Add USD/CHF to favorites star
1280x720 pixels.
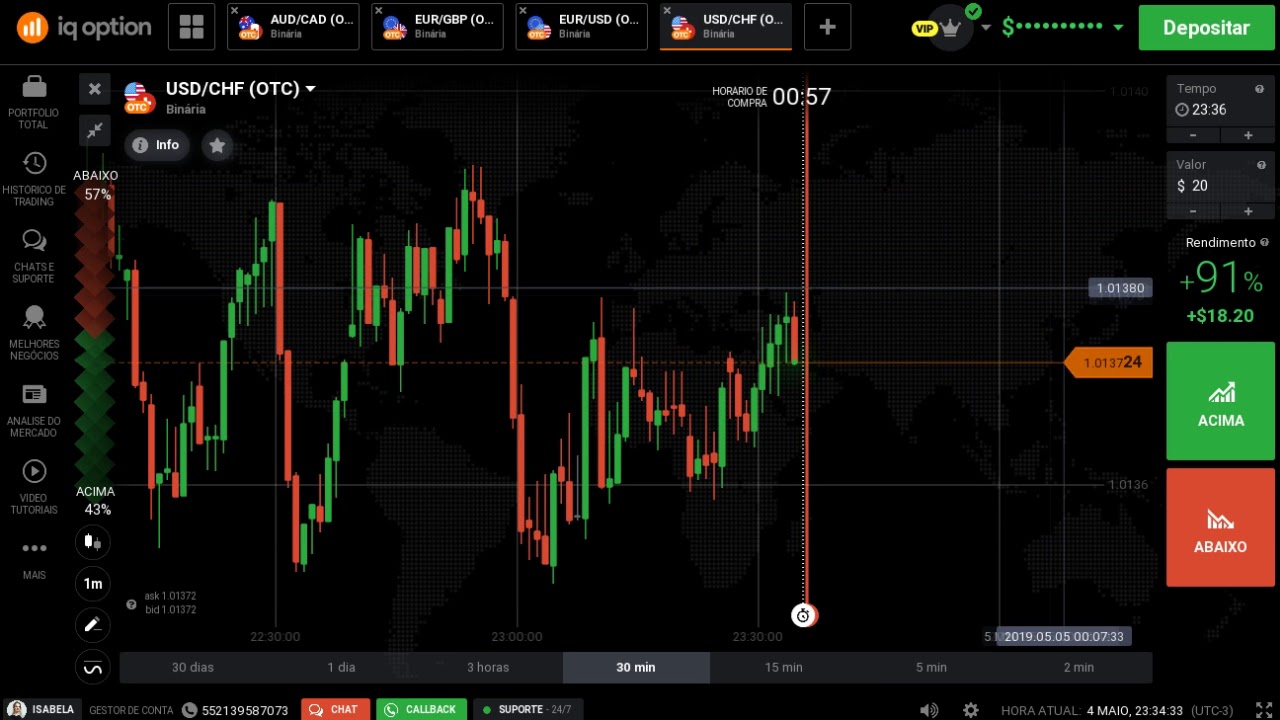coord(217,145)
